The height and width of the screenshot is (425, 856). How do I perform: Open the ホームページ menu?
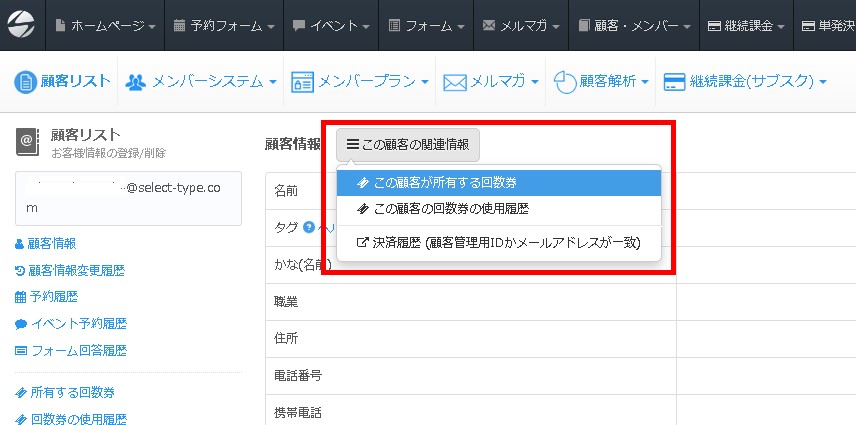point(105,26)
